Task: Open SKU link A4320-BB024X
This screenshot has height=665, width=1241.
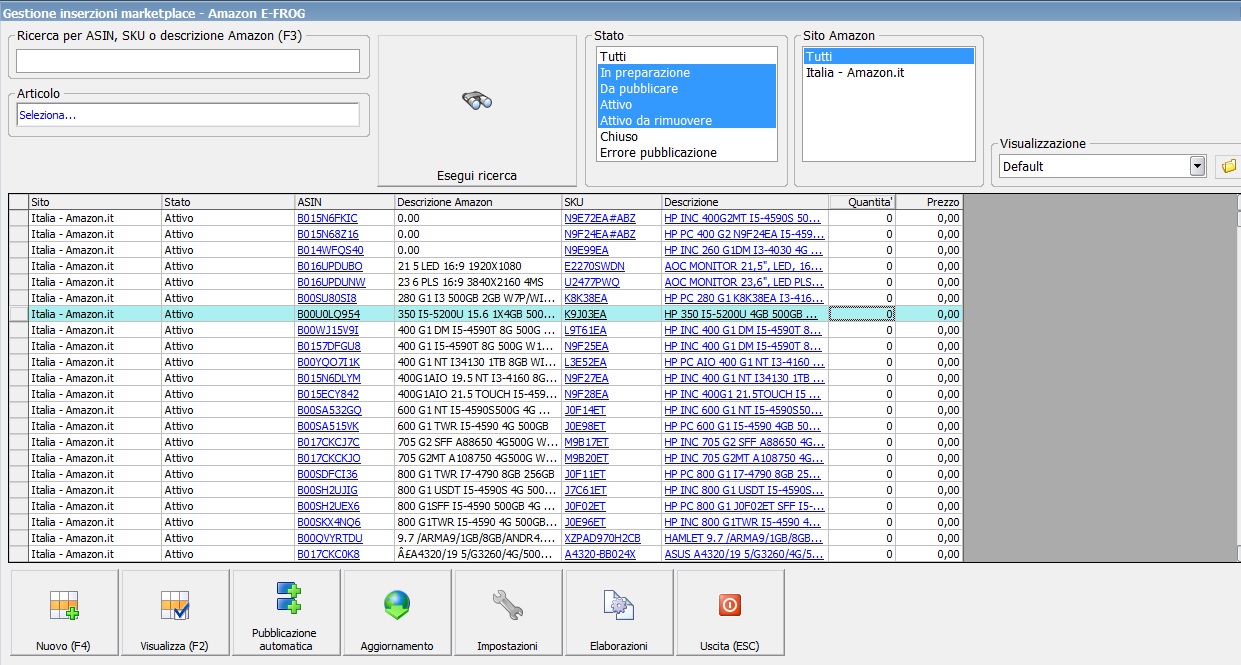Action: point(600,554)
